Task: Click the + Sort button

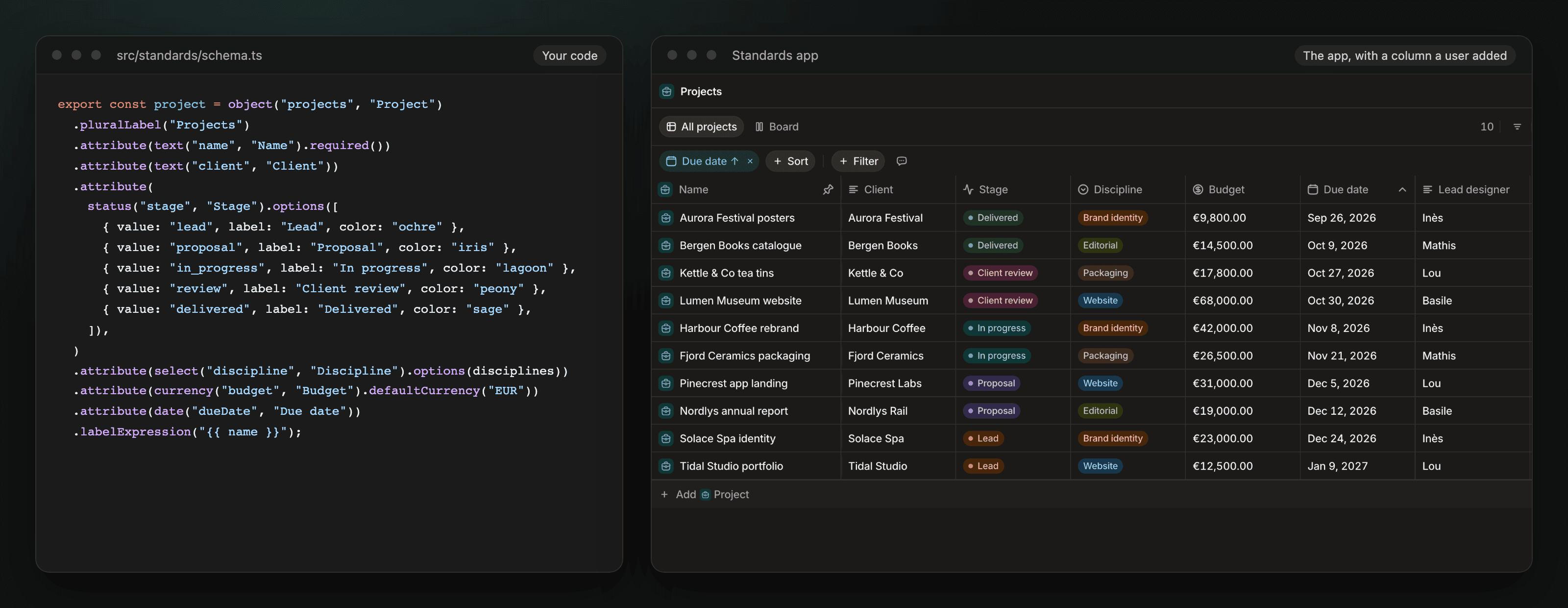Action: coord(790,161)
